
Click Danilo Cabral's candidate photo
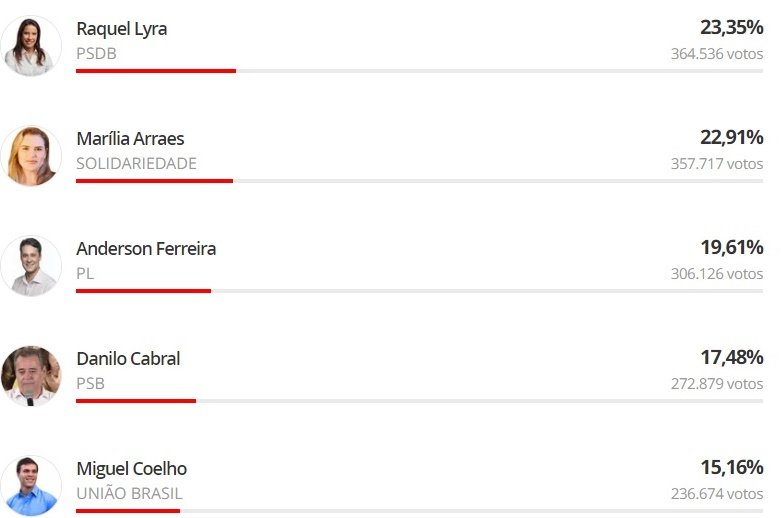[31, 376]
